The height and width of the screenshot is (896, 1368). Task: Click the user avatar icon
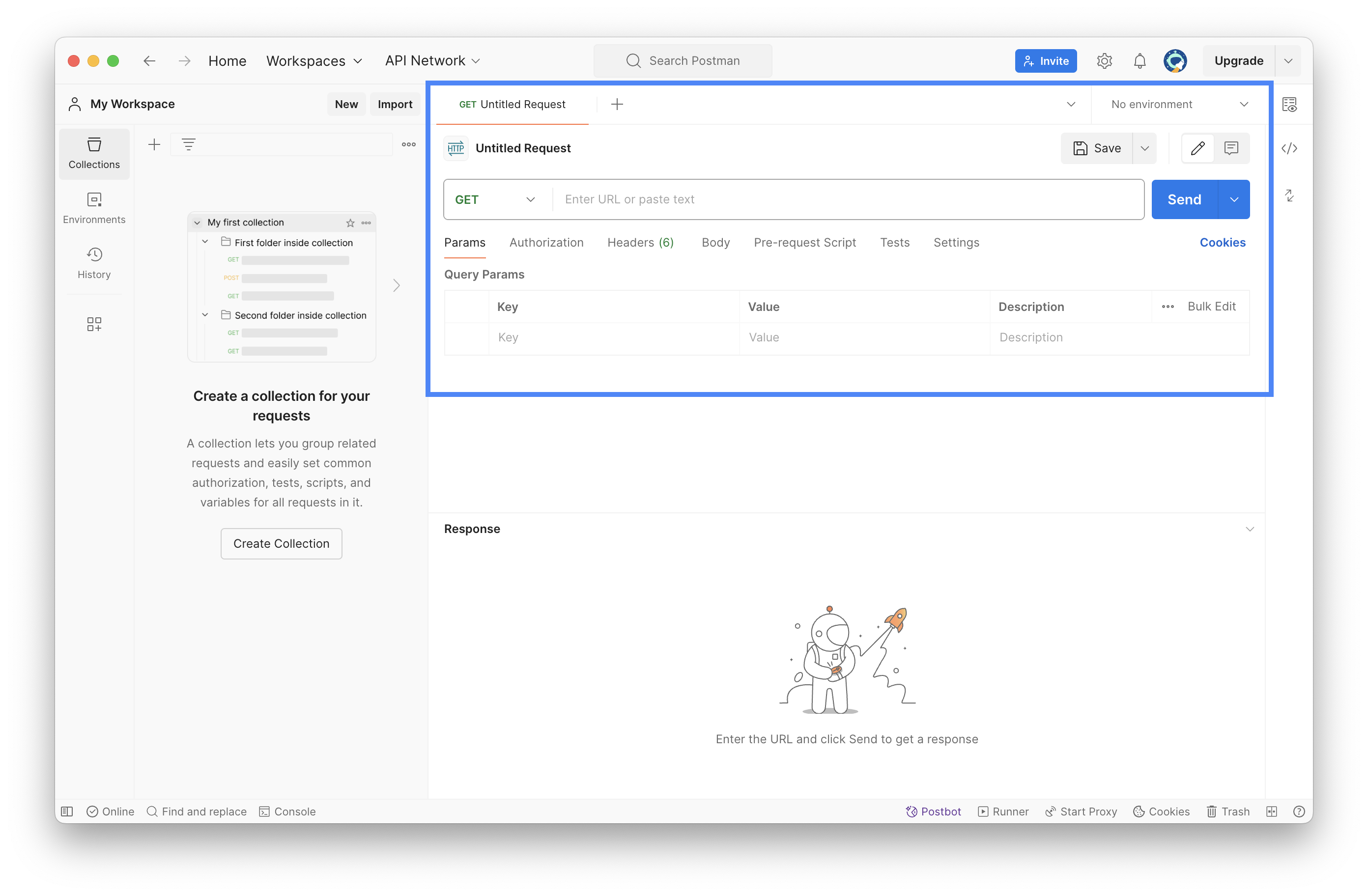click(1175, 61)
